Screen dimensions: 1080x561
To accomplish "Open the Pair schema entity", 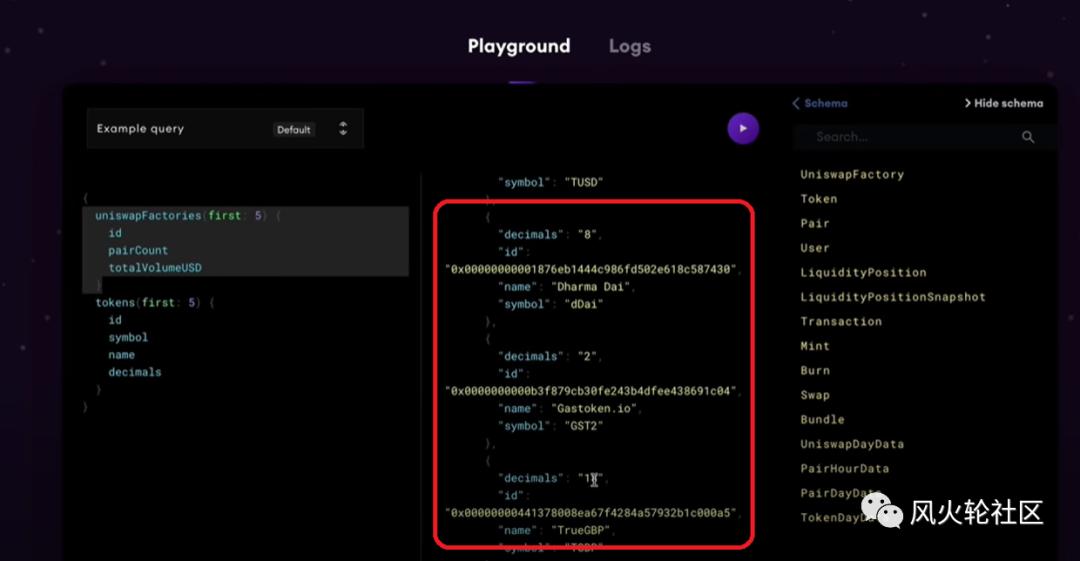I will pyautogui.click(x=815, y=223).
